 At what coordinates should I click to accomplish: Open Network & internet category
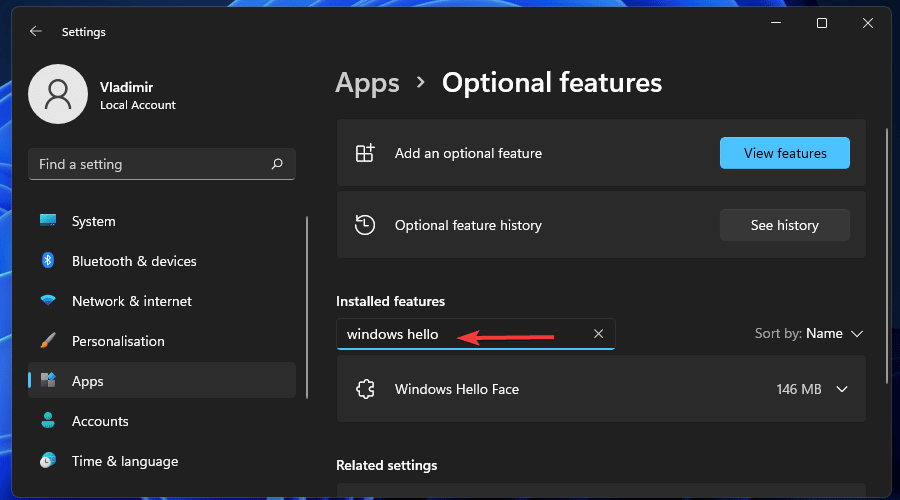click(x=162, y=301)
